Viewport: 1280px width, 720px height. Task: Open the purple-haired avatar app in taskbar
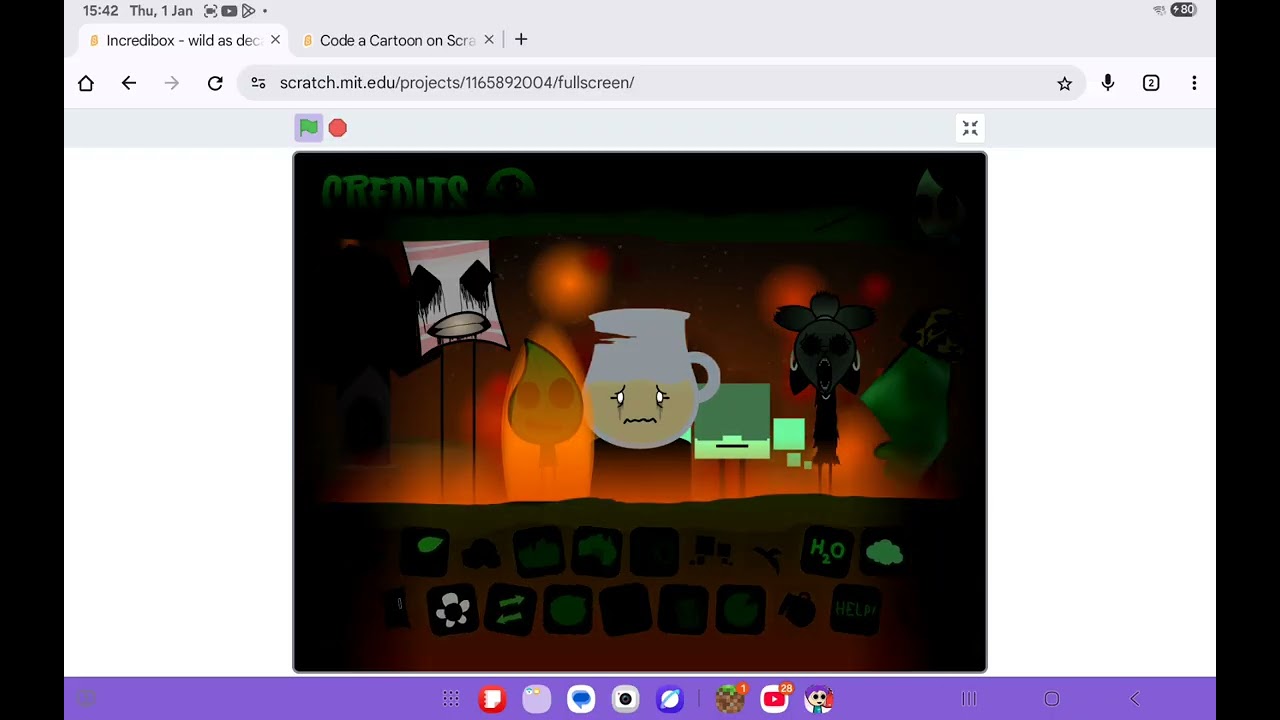[x=819, y=699]
